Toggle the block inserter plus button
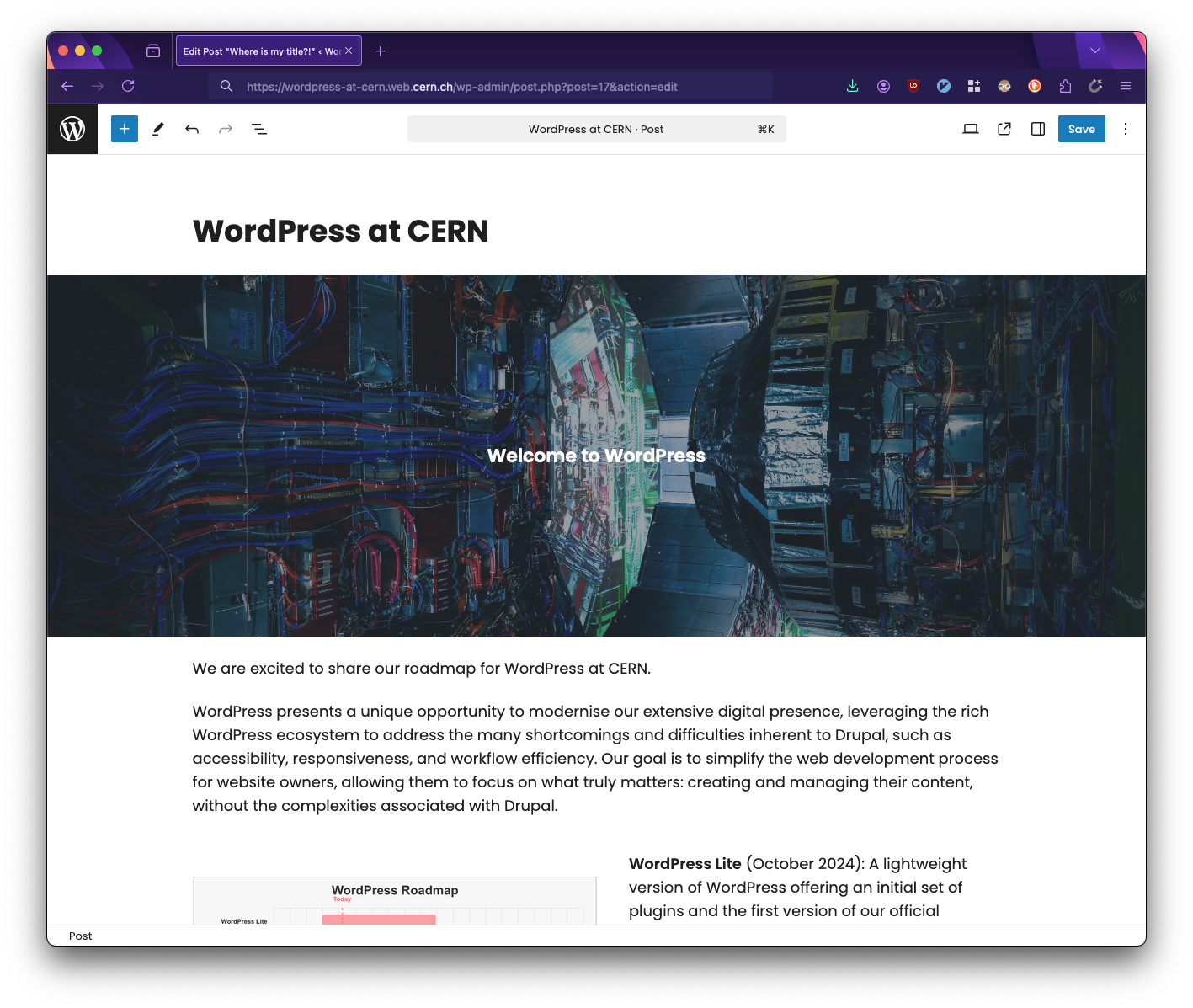Screen dimensions: 1193x1008 pyautogui.click(x=125, y=129)
